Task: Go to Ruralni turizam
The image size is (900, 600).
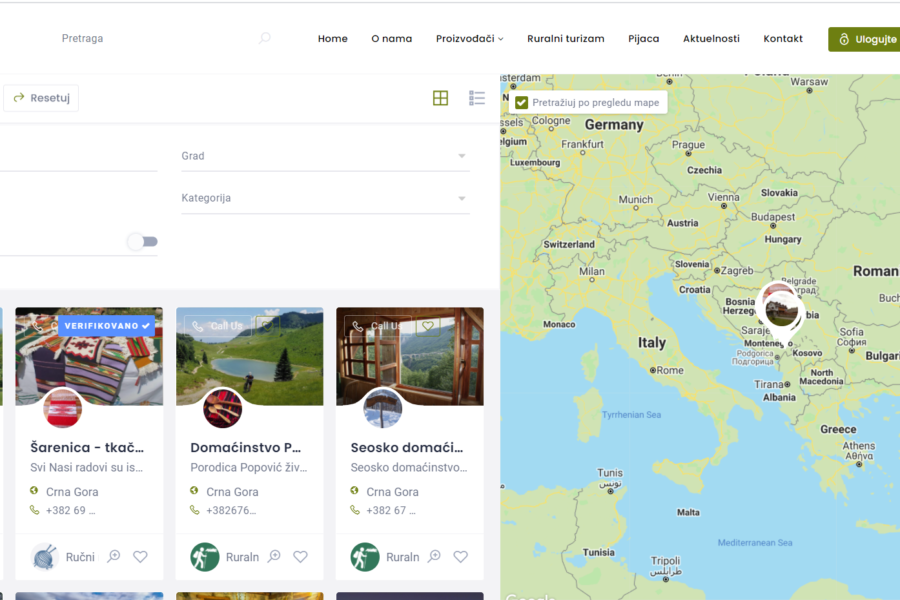Action: point(565,38)
